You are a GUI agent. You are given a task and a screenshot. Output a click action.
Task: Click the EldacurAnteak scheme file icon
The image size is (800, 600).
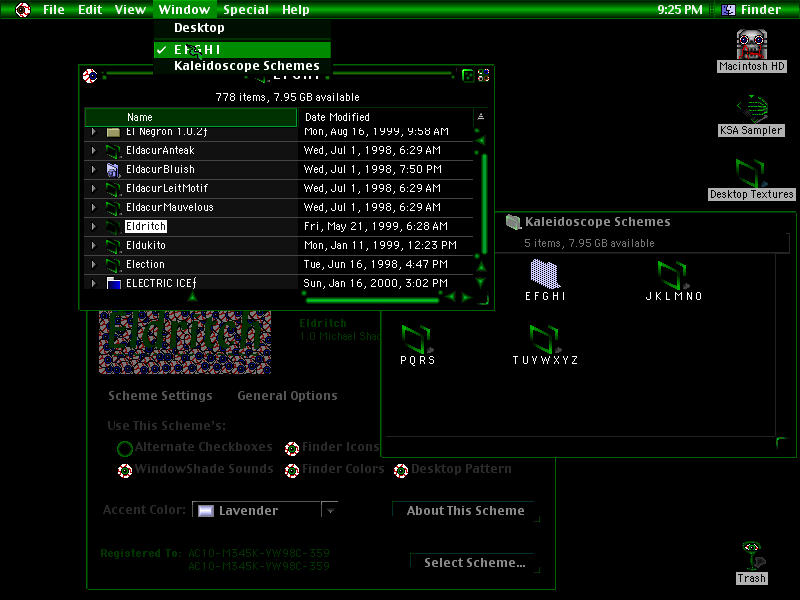tap(113, 151)
